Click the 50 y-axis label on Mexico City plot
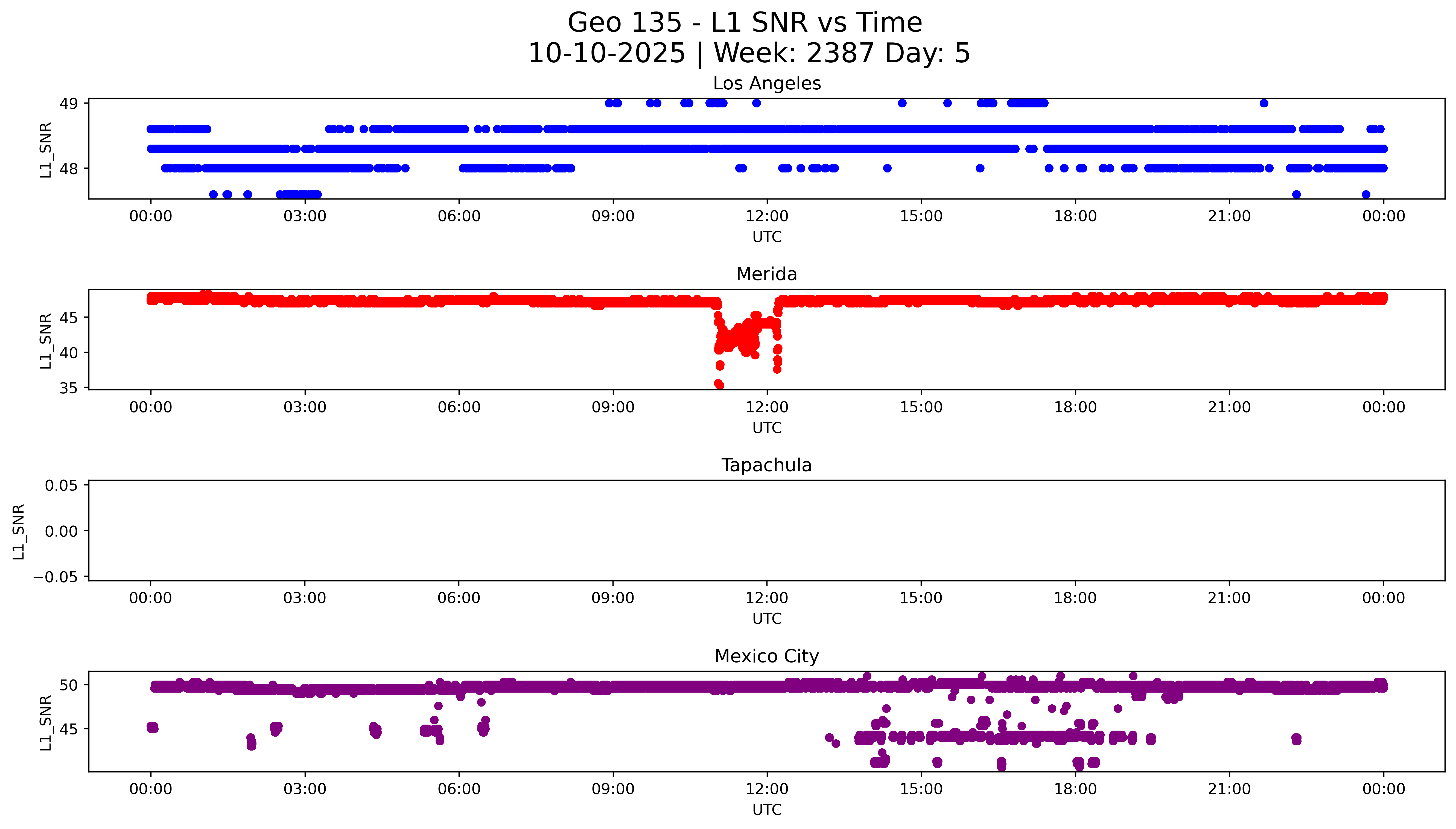 click(68, 685)
